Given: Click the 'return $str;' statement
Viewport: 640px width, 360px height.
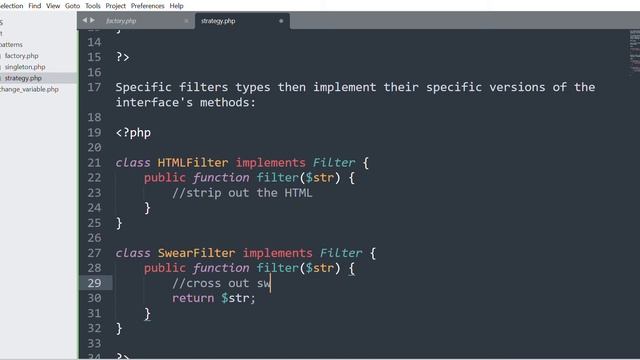Looking at the screenshot, I should coord(214,298).
